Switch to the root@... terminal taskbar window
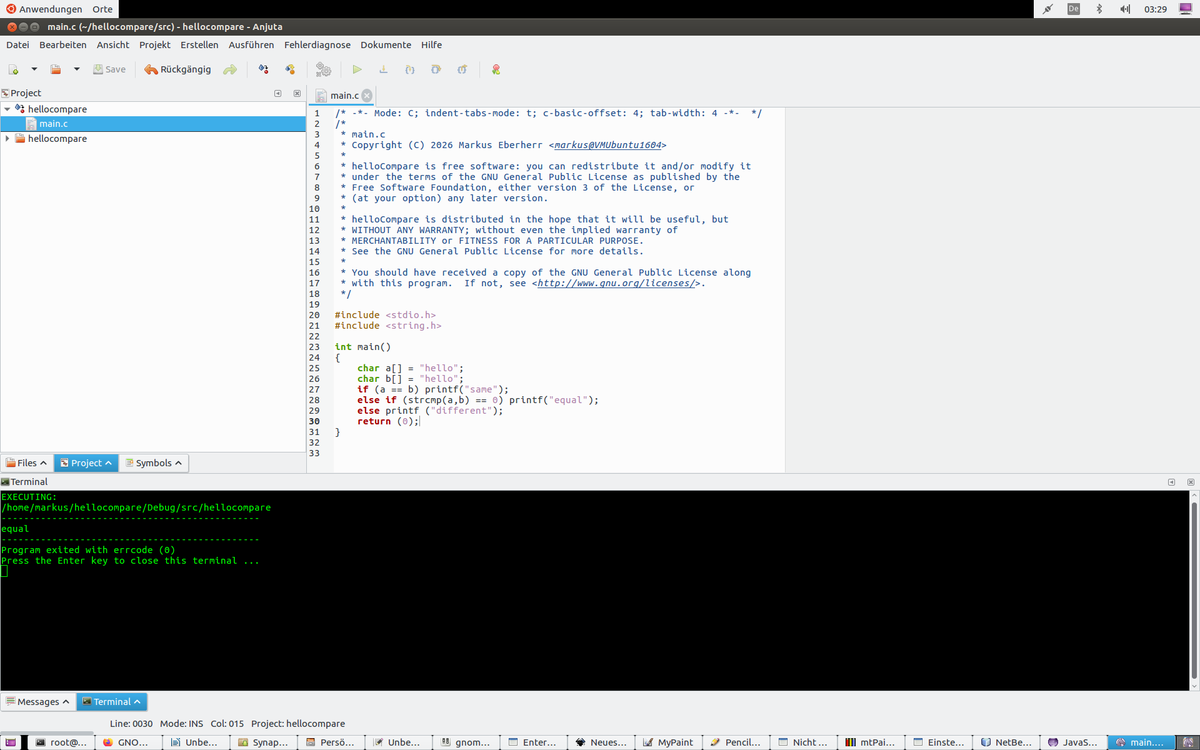 click(x=61, y=742)
